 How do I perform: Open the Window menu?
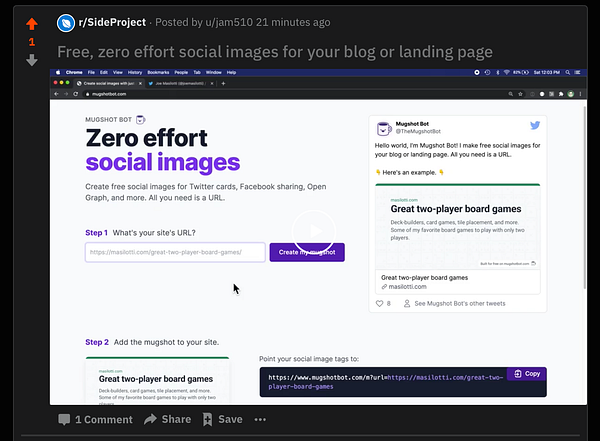click(214, 72)
